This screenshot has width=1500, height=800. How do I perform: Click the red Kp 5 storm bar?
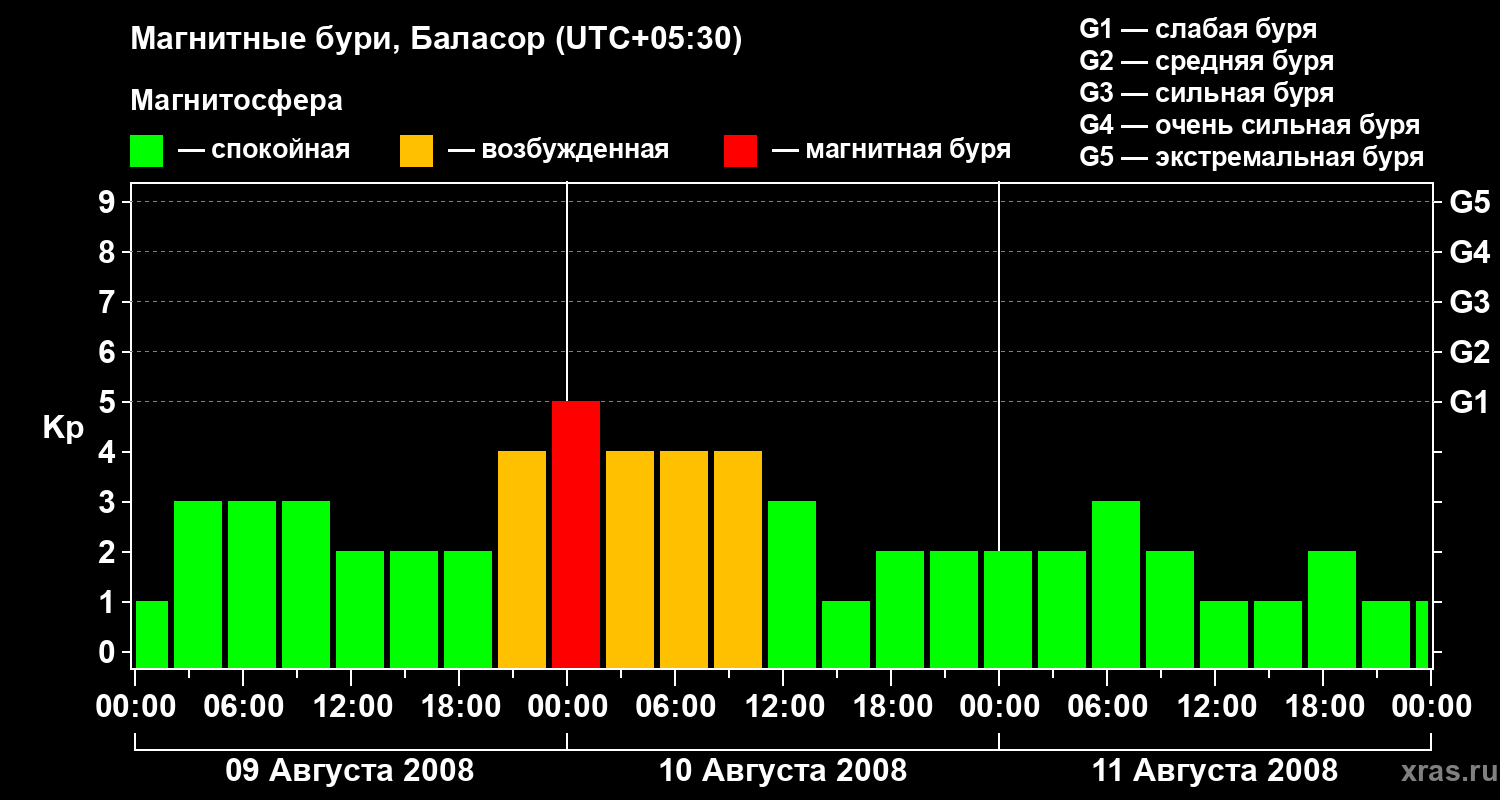pyautogui.click(x=576, y=534)
